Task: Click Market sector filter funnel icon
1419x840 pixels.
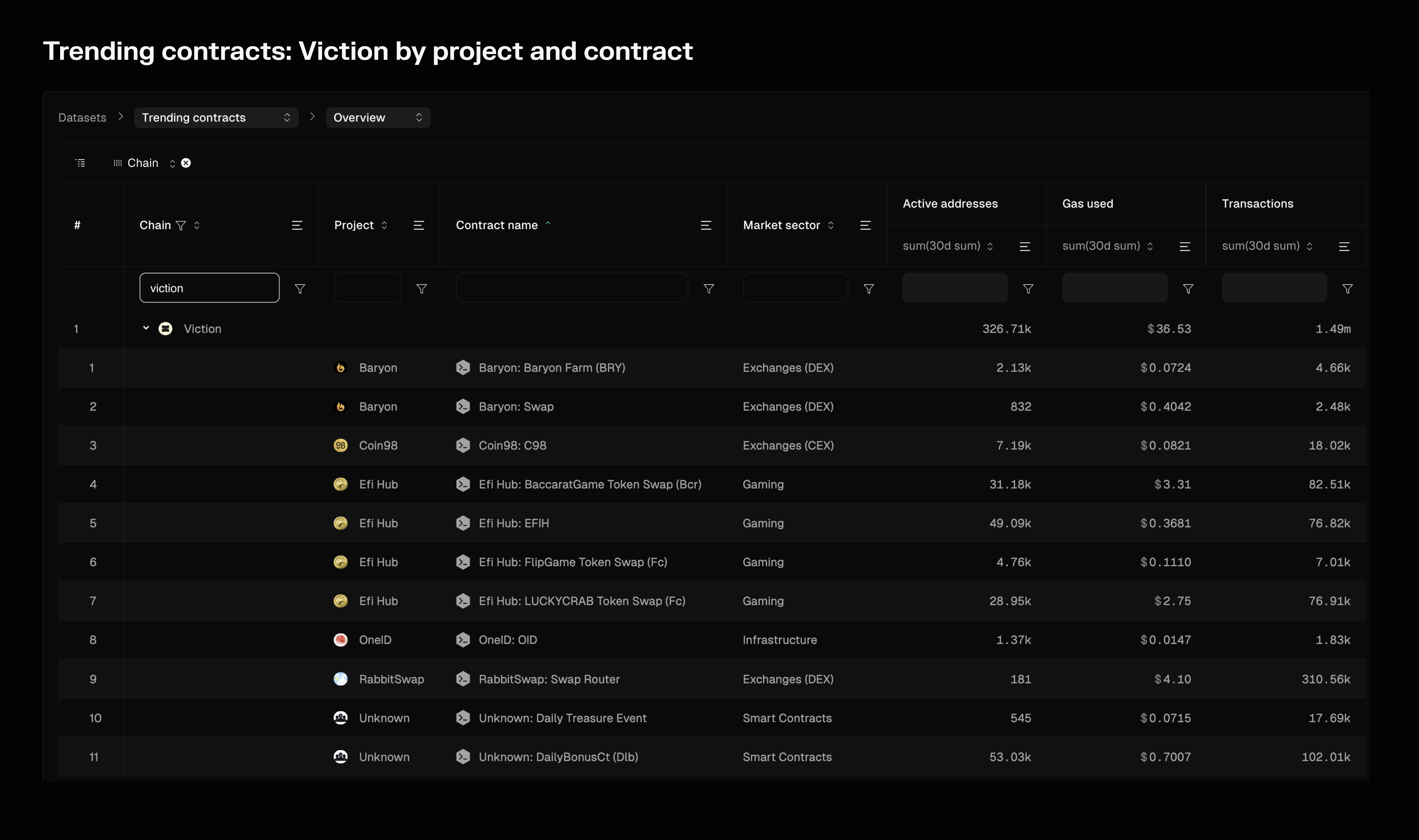Action: click(868, 289)
